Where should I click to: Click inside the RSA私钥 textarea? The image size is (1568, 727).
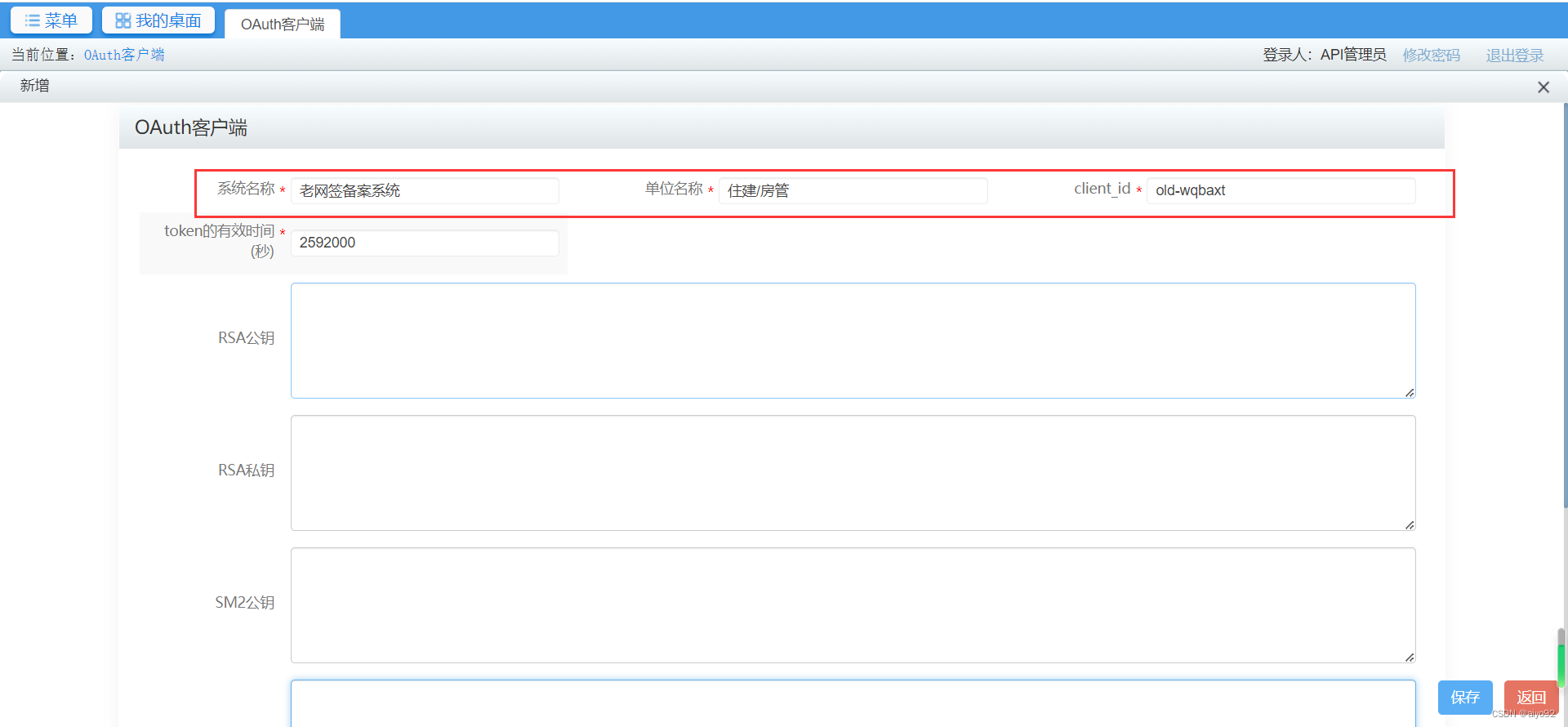(x=853, y=473)
